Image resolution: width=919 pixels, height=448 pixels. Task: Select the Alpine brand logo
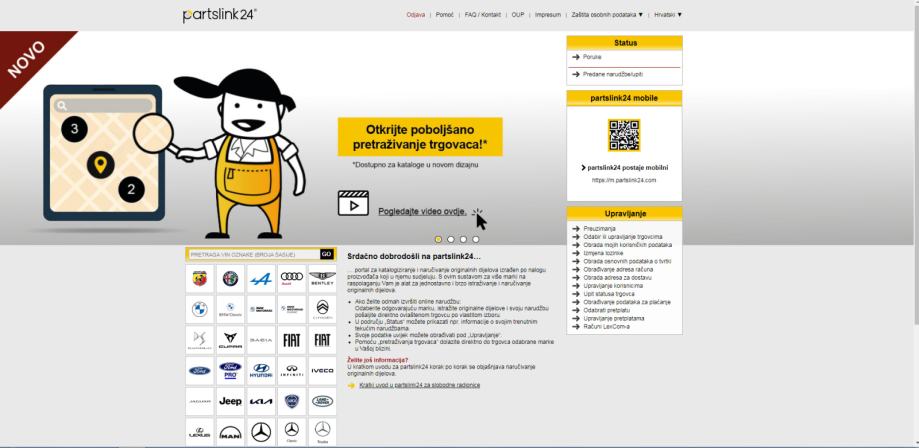[261, 279]
